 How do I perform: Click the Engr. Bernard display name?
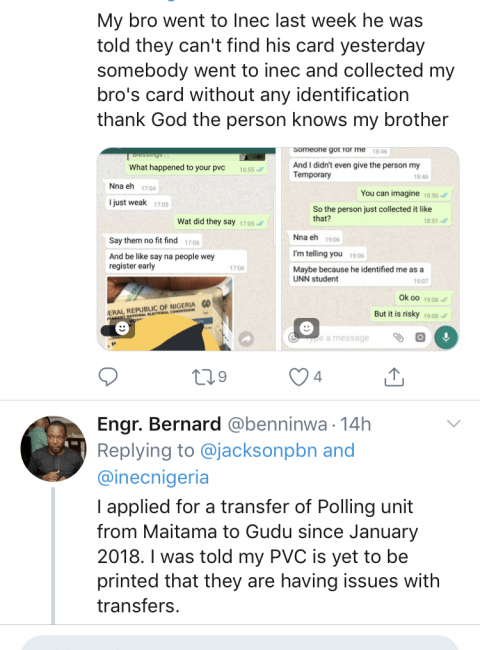click(159, 424)
